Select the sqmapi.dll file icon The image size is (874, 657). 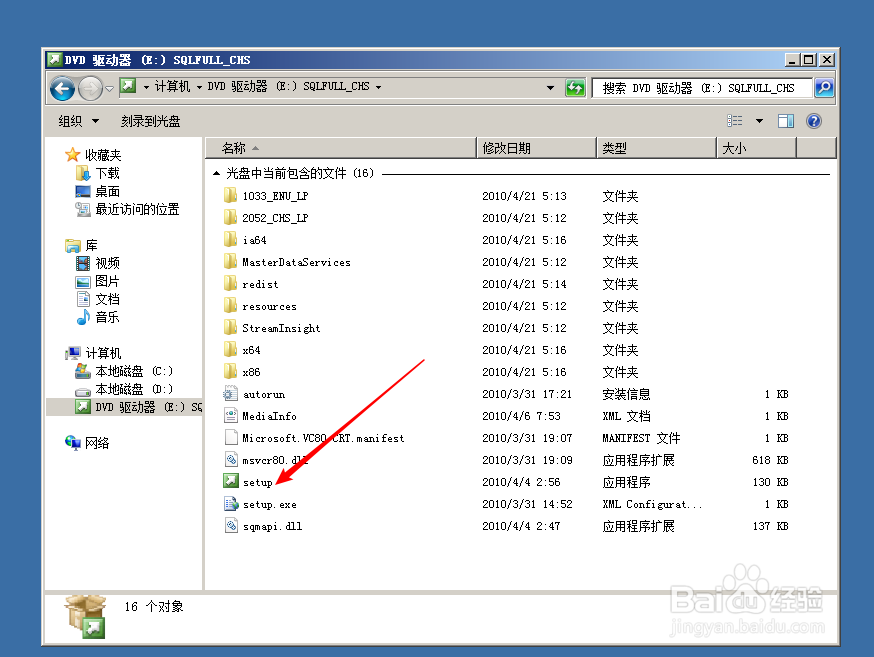click(230, 525)
